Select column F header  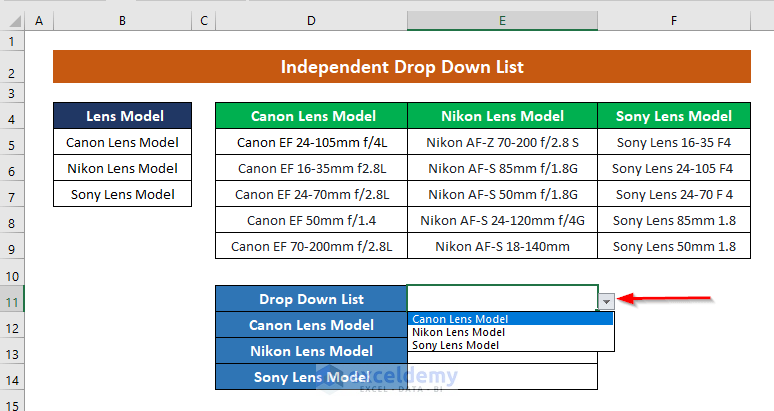673,21
